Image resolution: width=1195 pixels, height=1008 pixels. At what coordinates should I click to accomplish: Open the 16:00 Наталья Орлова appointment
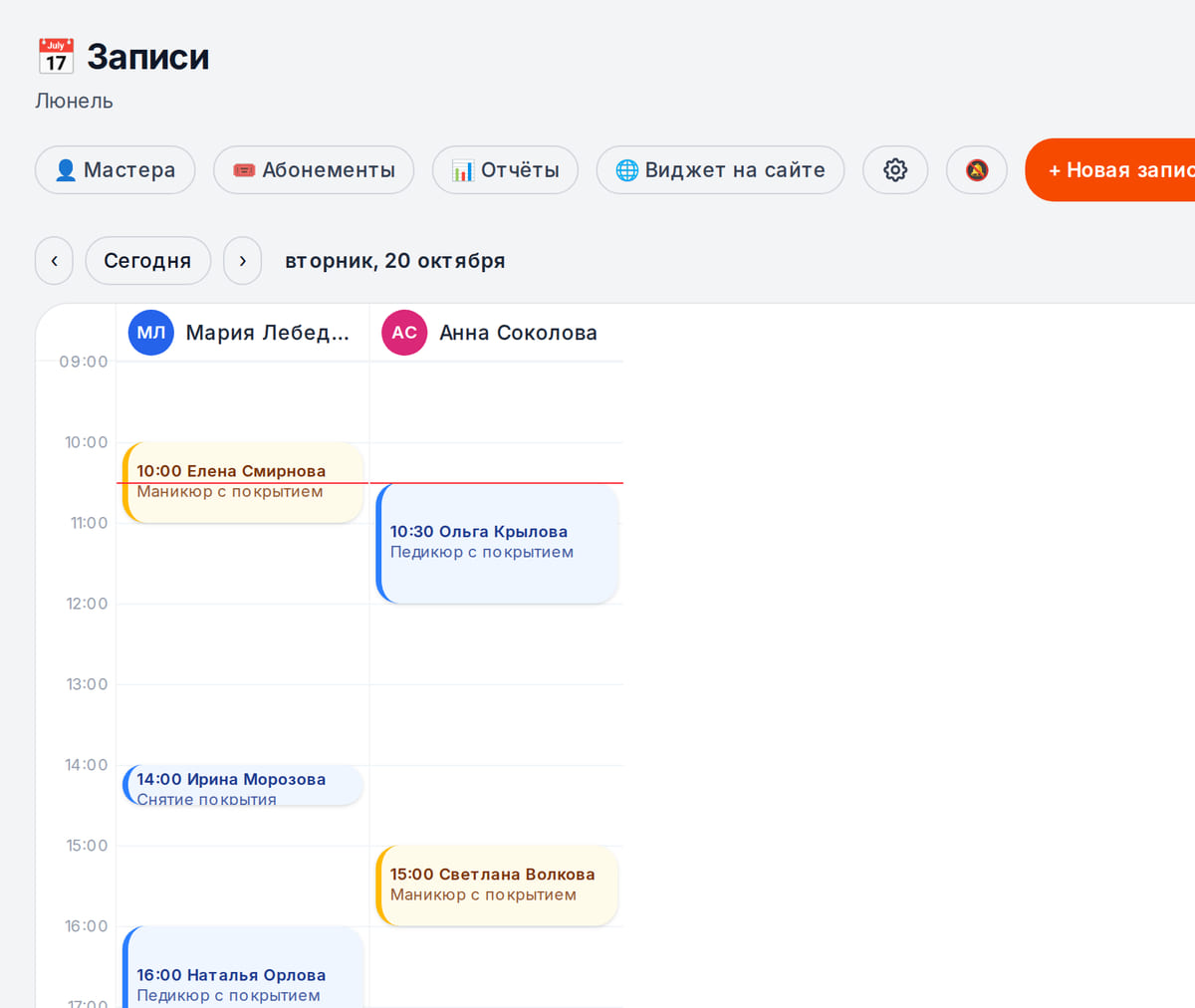[243, 967]
